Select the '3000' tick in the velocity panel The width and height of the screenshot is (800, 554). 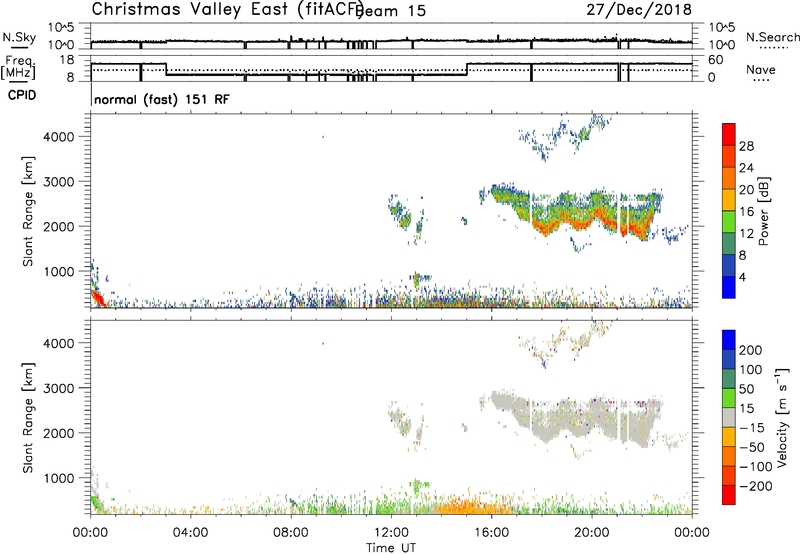[x=58, y=388]
